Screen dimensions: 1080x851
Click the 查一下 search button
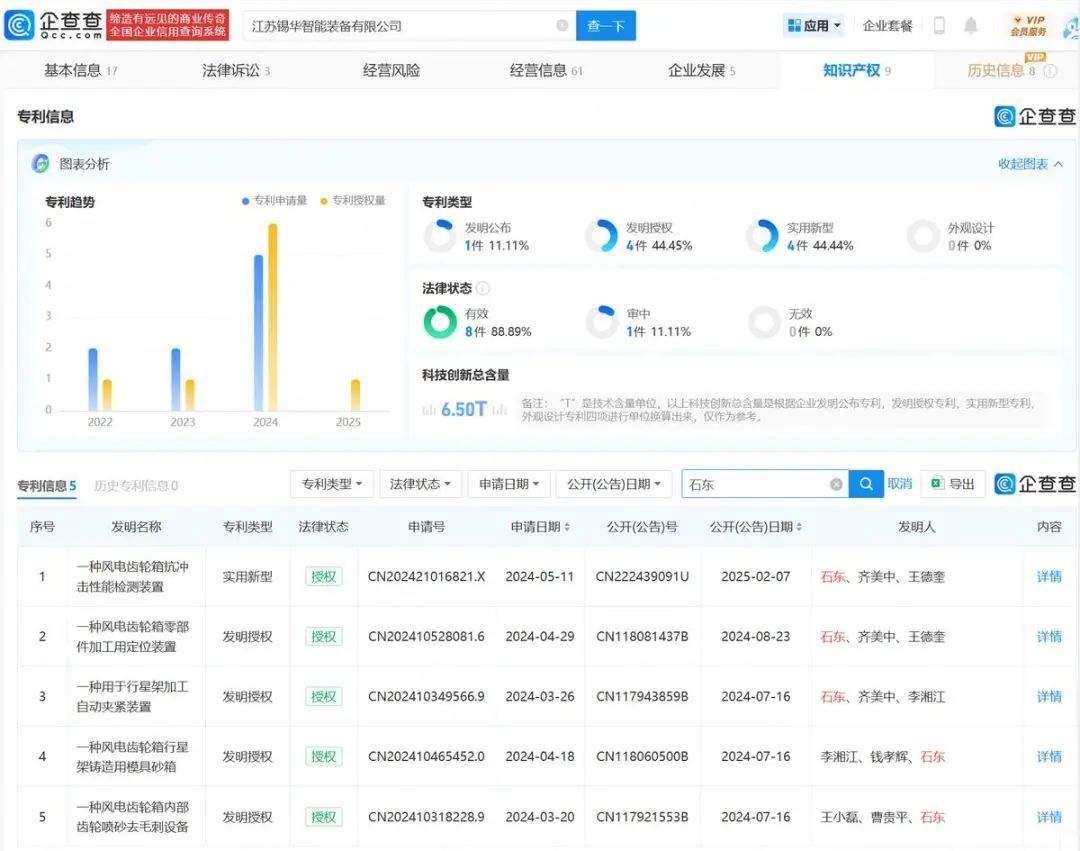pos(605,26)
